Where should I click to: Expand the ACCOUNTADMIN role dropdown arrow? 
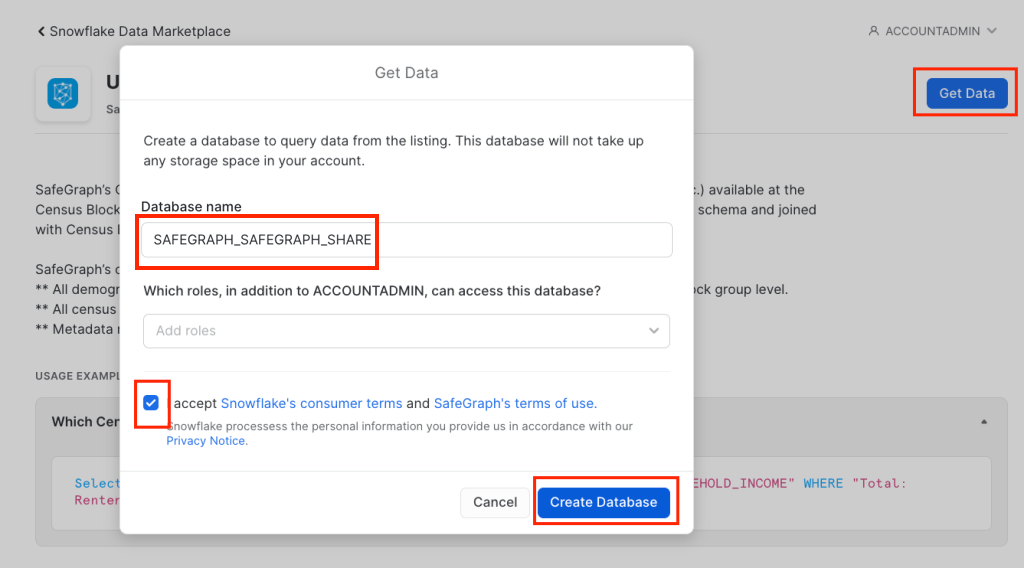click(991, 32)
